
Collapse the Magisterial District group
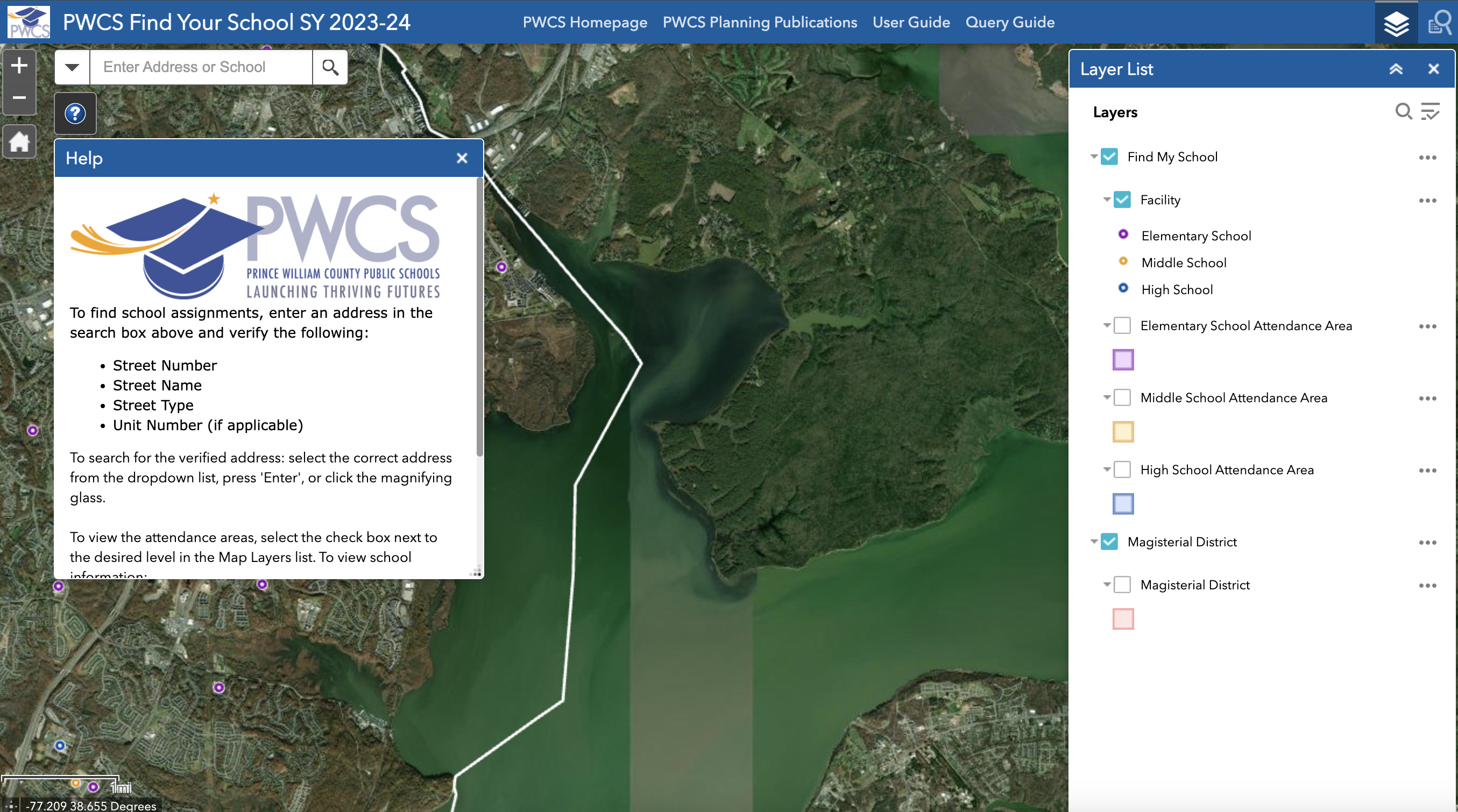[x=1094, y=542]
